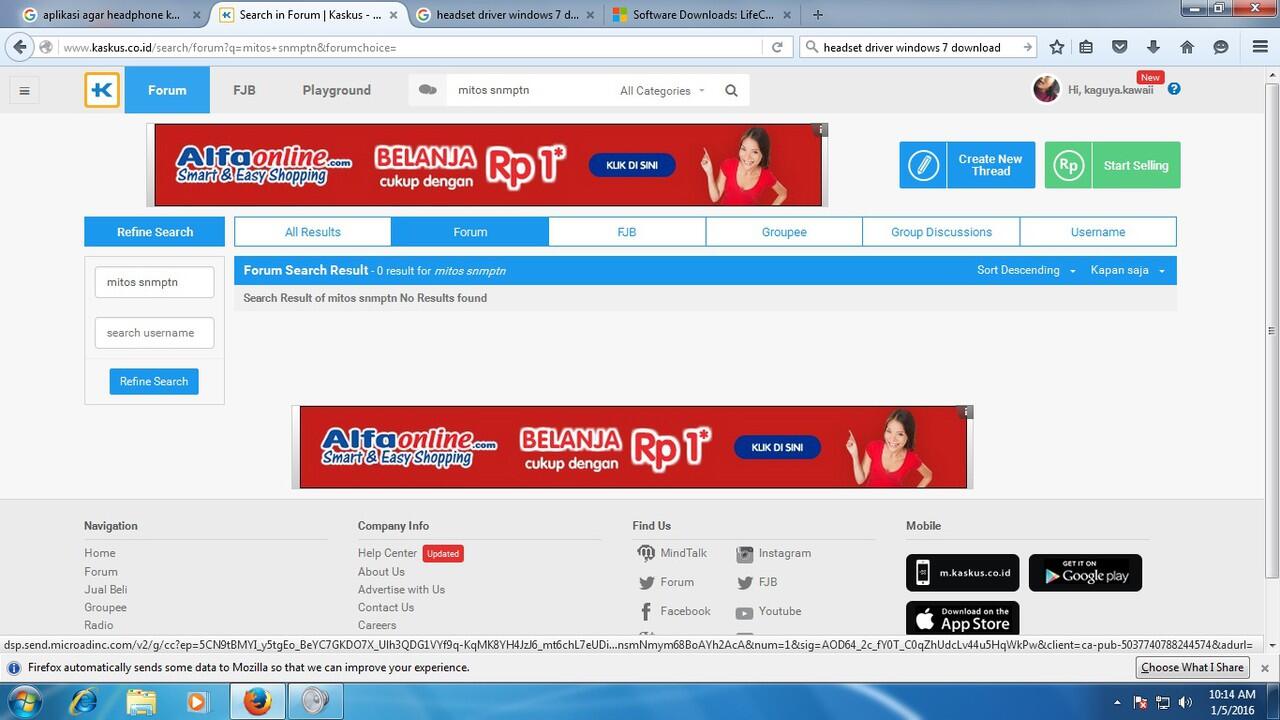1280x720 pixels.
Task: Click the Twitter Forum link
Action: [x=666, y=582]
